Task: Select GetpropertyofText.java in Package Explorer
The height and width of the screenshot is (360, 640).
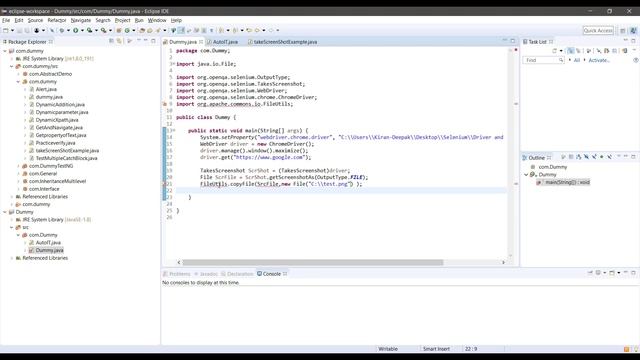Action: pyautogui.click(x=61, y=135)
